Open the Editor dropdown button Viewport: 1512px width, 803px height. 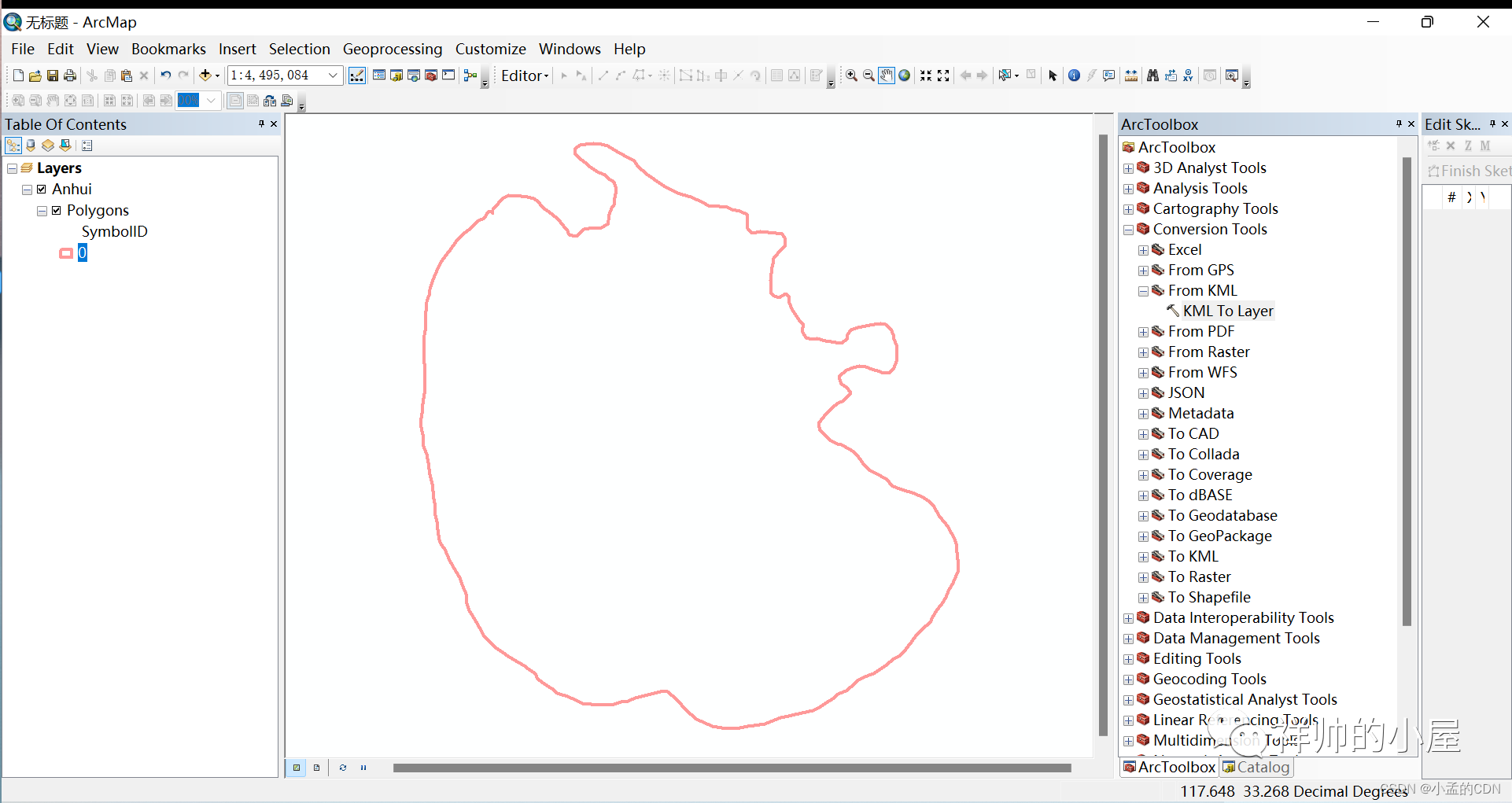(x=525, y=76)
